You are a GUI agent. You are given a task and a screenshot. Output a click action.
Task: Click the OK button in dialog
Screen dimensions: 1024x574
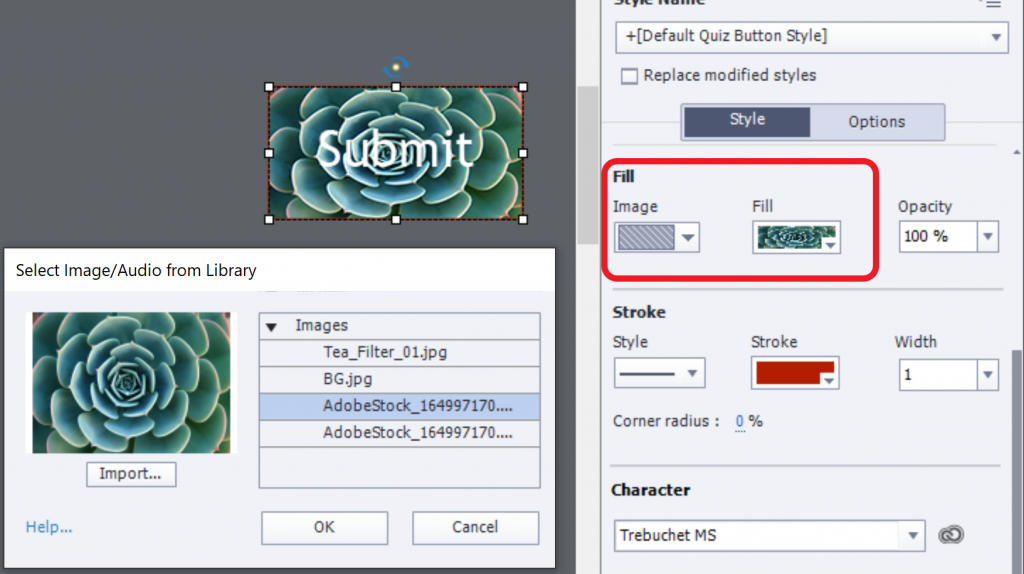pyautogui.click(x=324, y=527)
